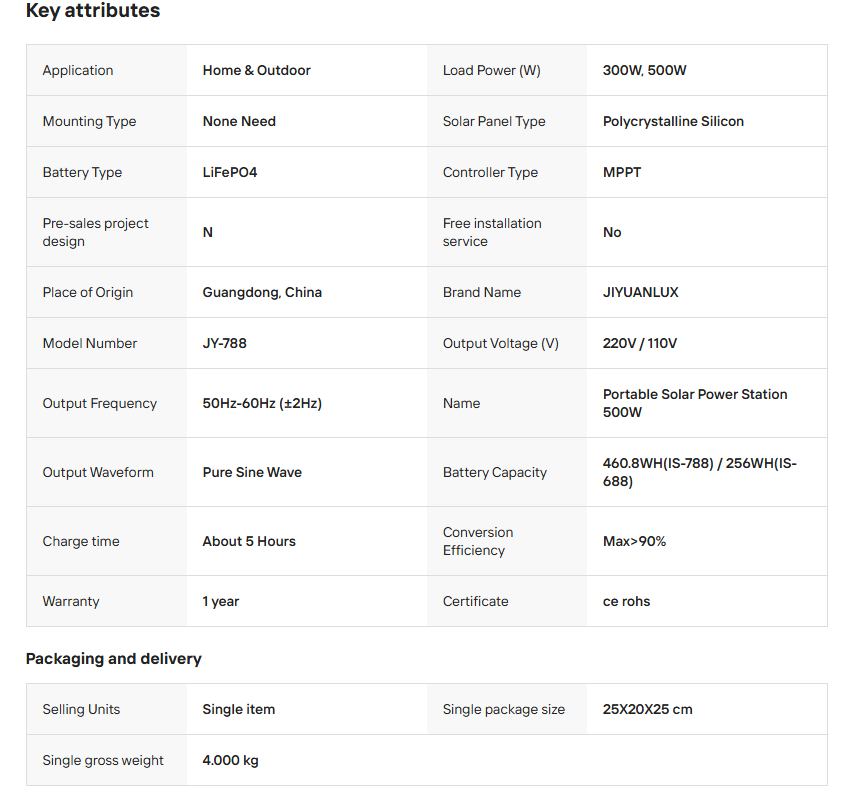Select the Home & Outdoor application value
This screenshot has height=802, width=843.
(x=256, y=70)
